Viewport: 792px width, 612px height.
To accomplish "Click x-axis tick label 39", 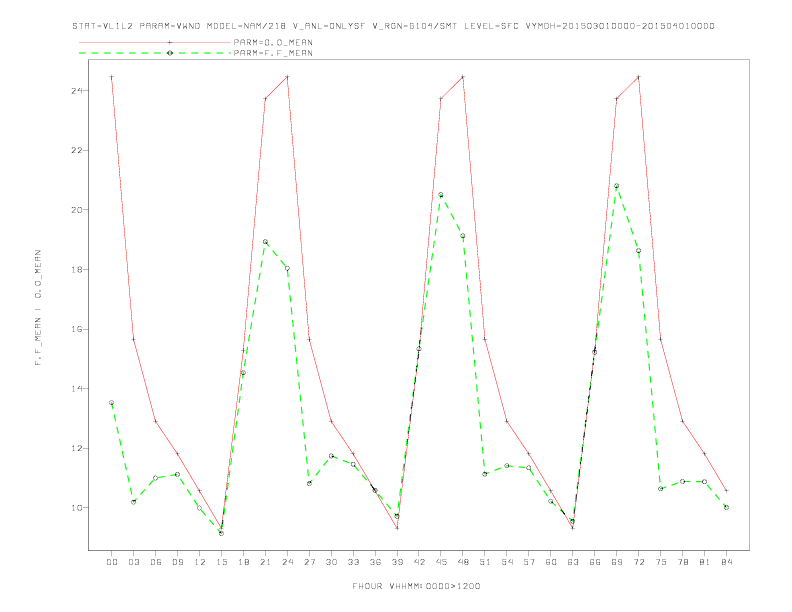I will click(x=397, y=562).
